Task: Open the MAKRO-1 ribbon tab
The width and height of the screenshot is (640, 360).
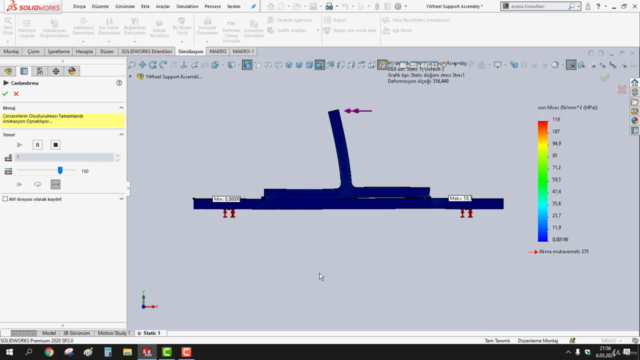Action: click(243, 51)
